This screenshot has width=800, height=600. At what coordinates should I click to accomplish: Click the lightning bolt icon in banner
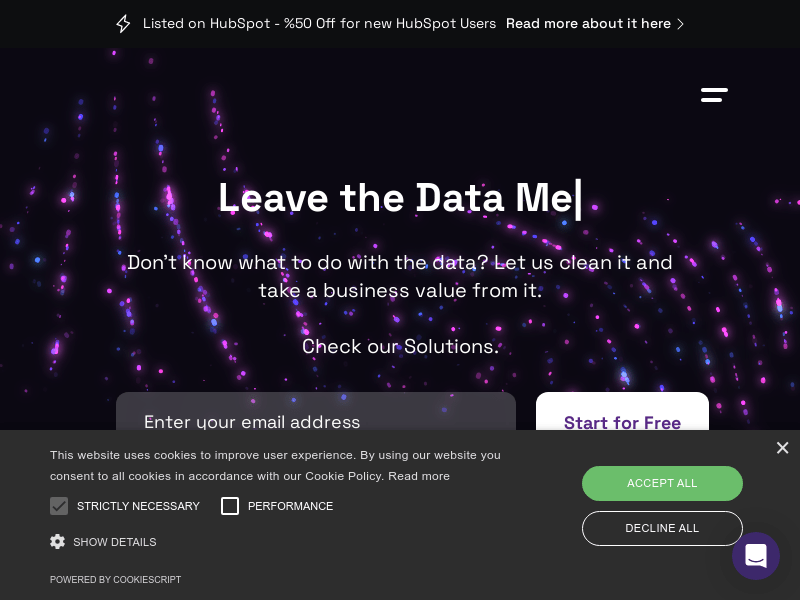[x=123, y=23]
